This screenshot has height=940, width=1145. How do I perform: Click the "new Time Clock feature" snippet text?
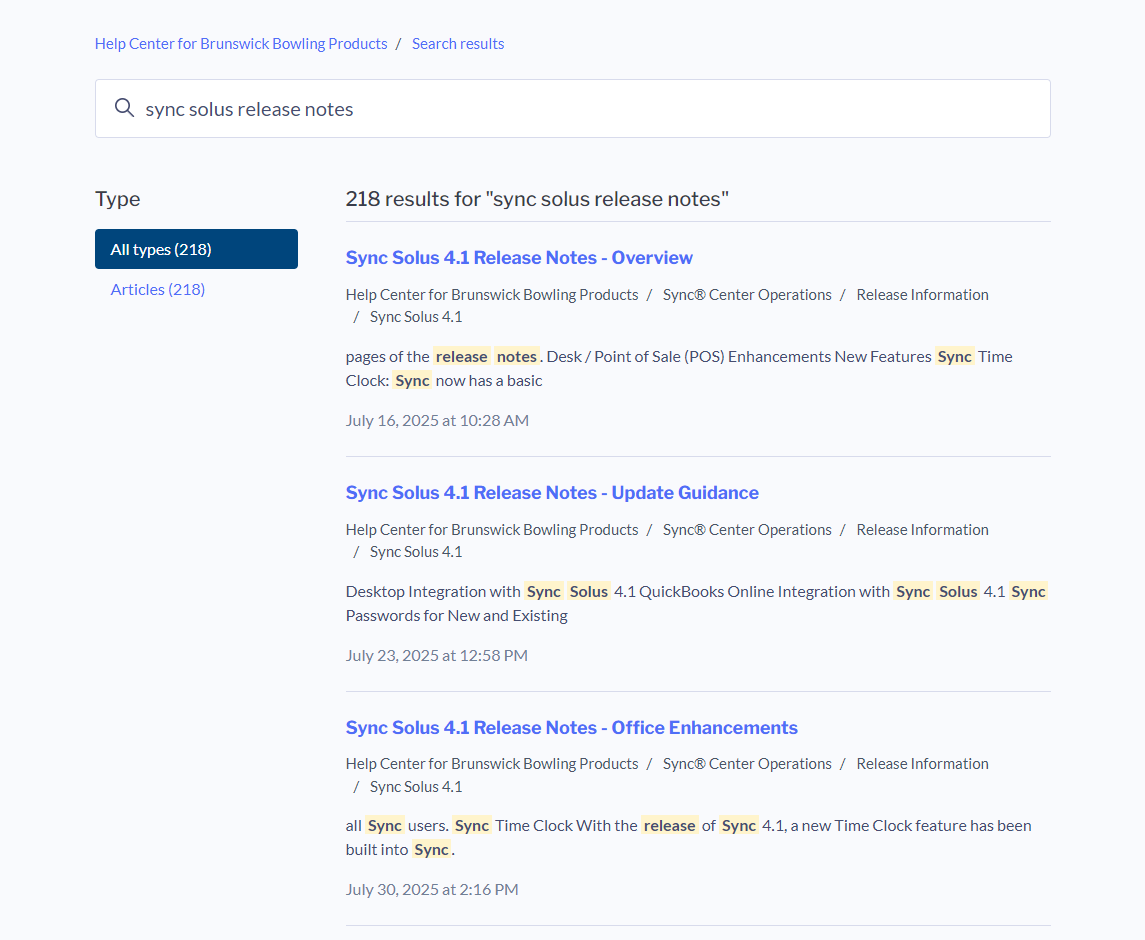[x=883, y=826]
